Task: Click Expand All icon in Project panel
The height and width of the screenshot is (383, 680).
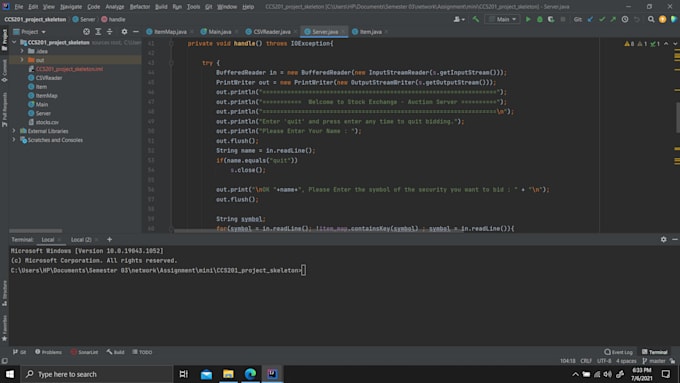Action: (x=98, y=32)
